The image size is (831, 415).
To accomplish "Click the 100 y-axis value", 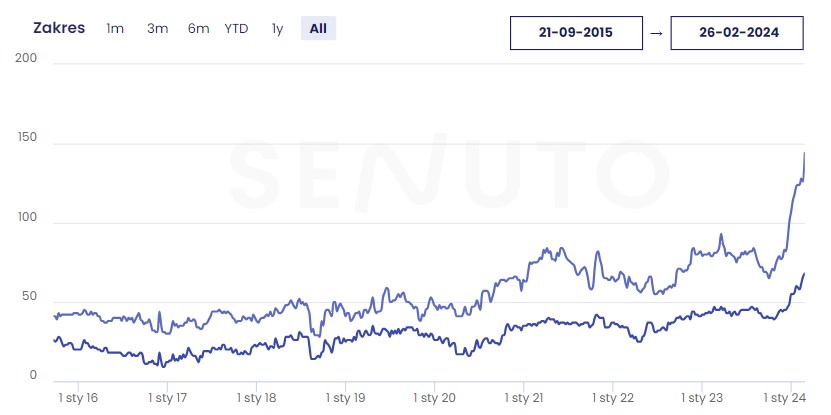I will [27, 217].
